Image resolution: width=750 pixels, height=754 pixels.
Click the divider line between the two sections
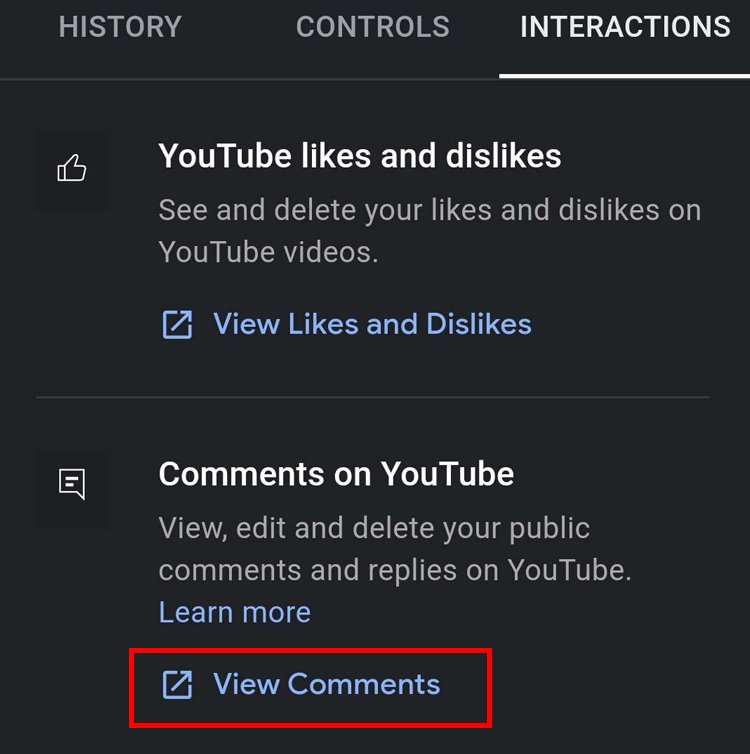click(372, 397)
